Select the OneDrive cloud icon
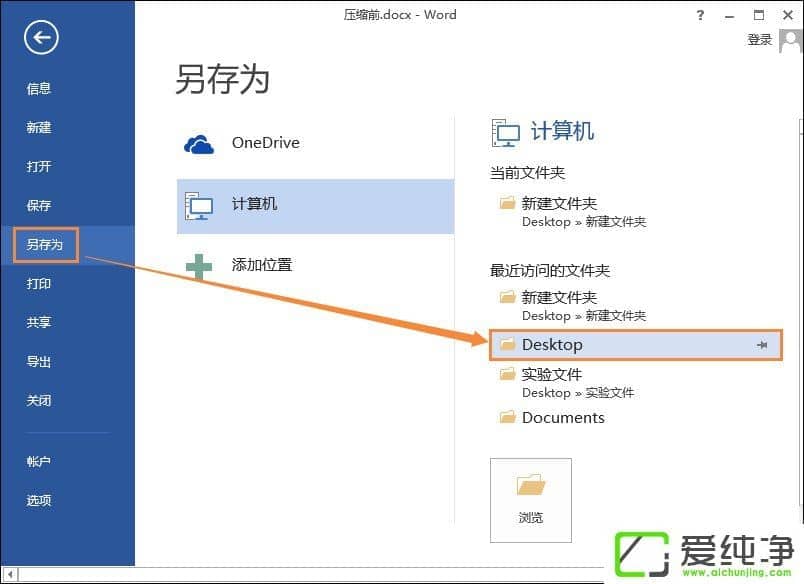Image resolution: width=804 pixels, height=584 pixels. (x=199, y=143)
